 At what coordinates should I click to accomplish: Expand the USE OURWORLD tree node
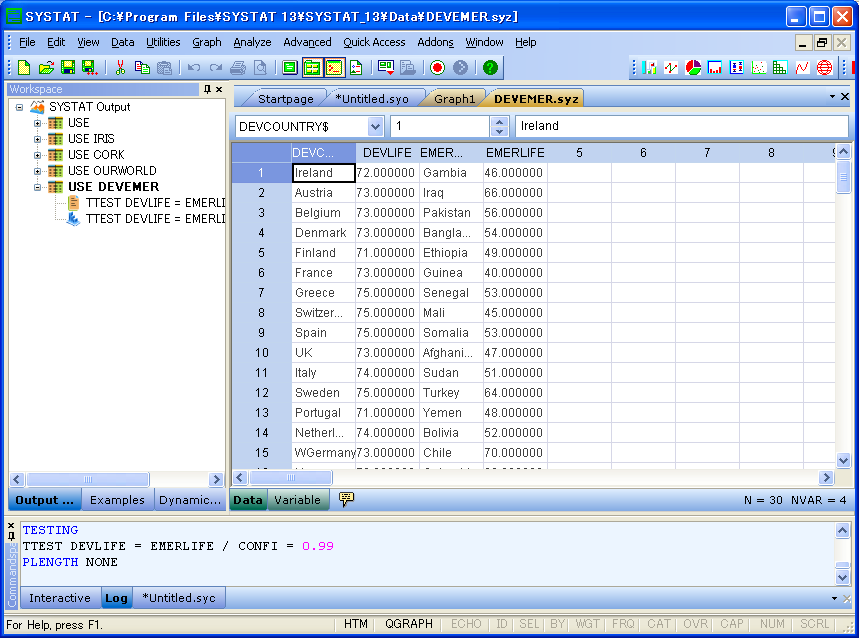coord(37,171)
